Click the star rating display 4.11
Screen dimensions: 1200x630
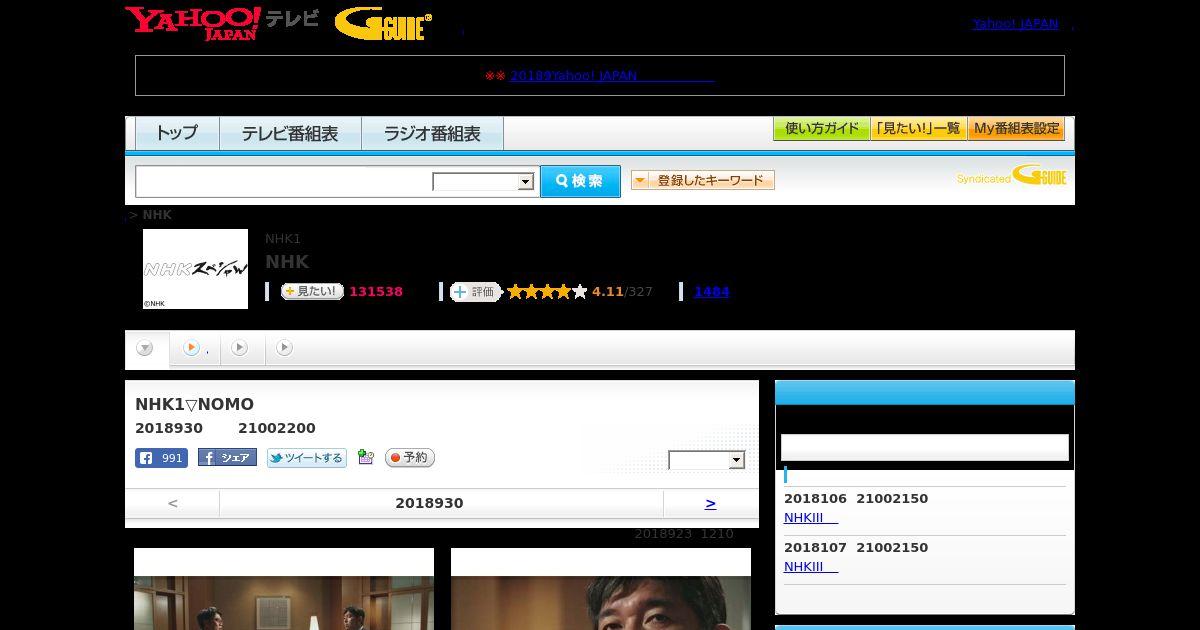click(x=565, y=291)
